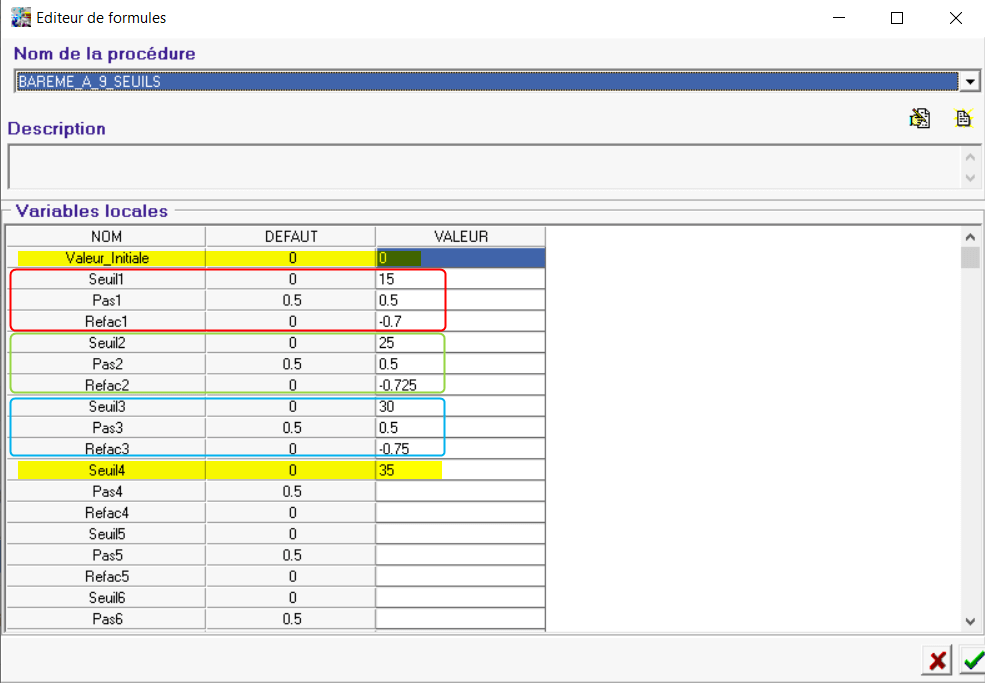Click the edit procedure icon with hand and pencil
The height and width of the screenshot is (683, 985).
(919, 118)
